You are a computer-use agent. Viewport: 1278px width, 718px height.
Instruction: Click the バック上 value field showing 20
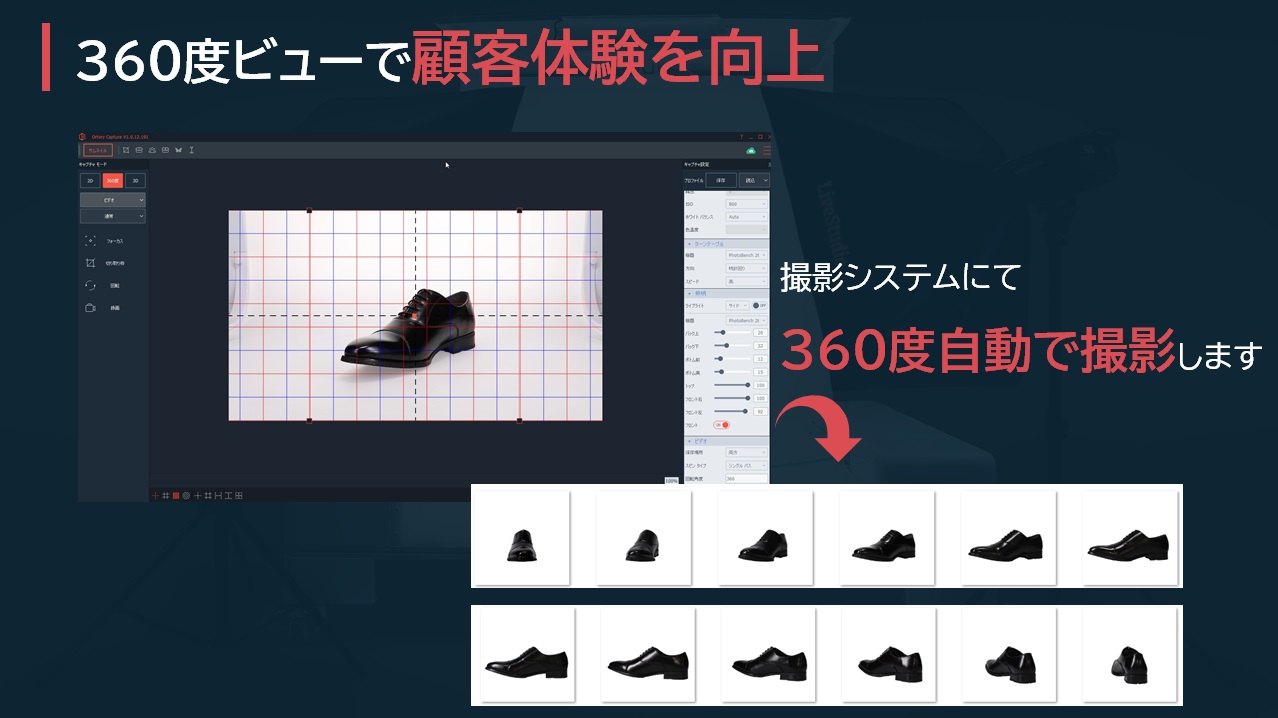[760, 332]
